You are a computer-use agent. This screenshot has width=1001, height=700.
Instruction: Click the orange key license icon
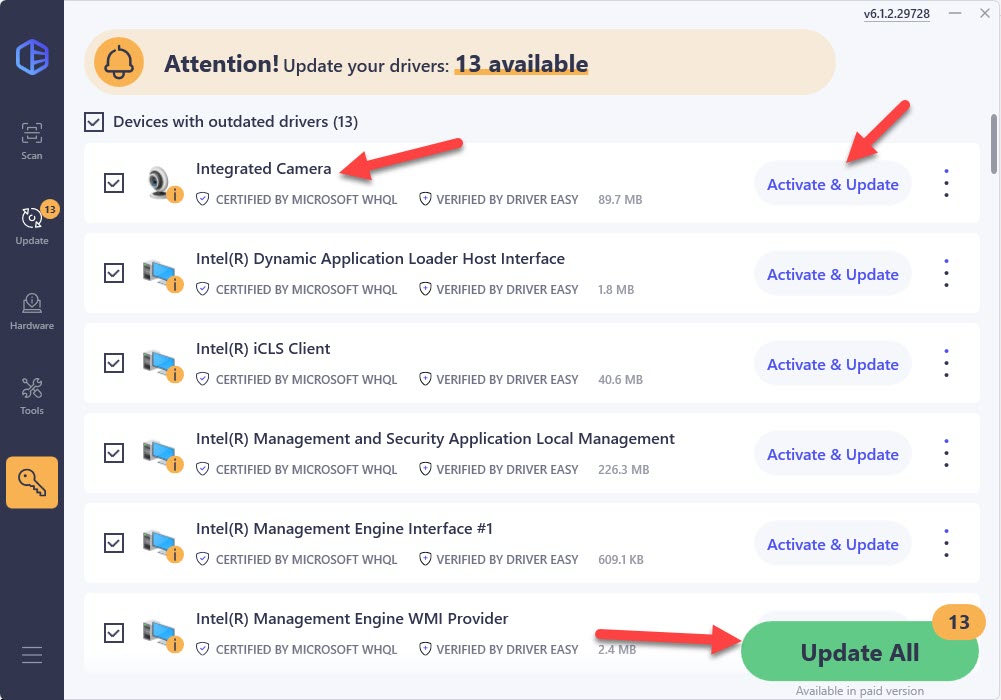pos(32,483)
